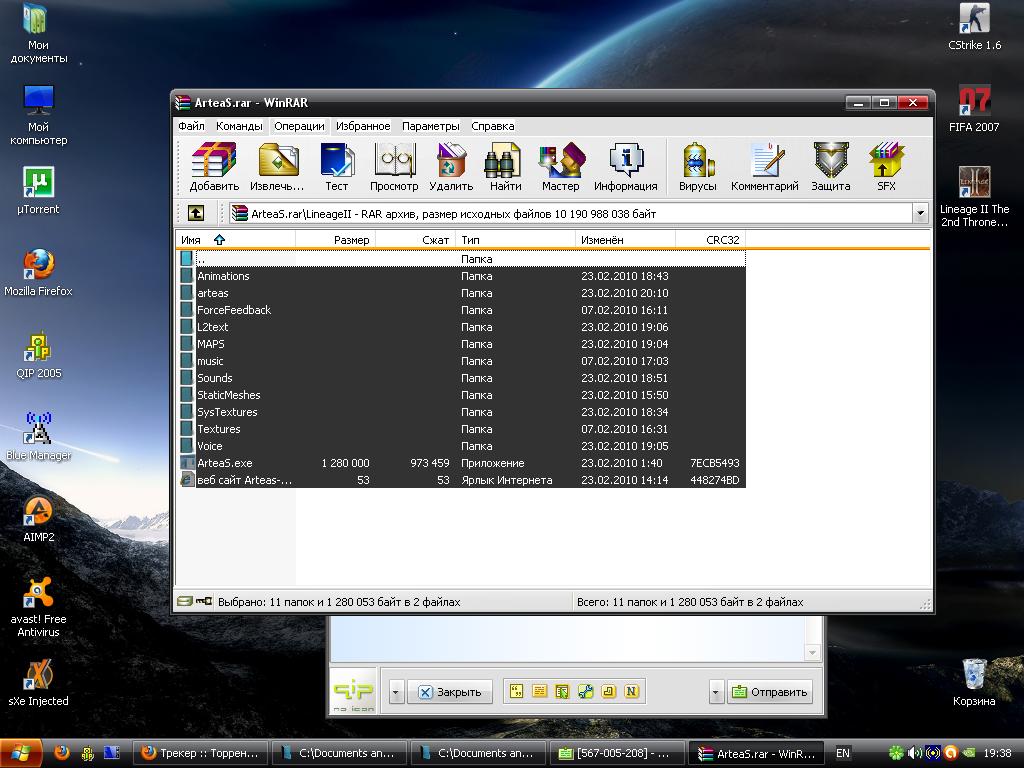The width and height of the screenshot is (1024, 768).
Task: Run the Тест archive test tool
Action: 337,167
